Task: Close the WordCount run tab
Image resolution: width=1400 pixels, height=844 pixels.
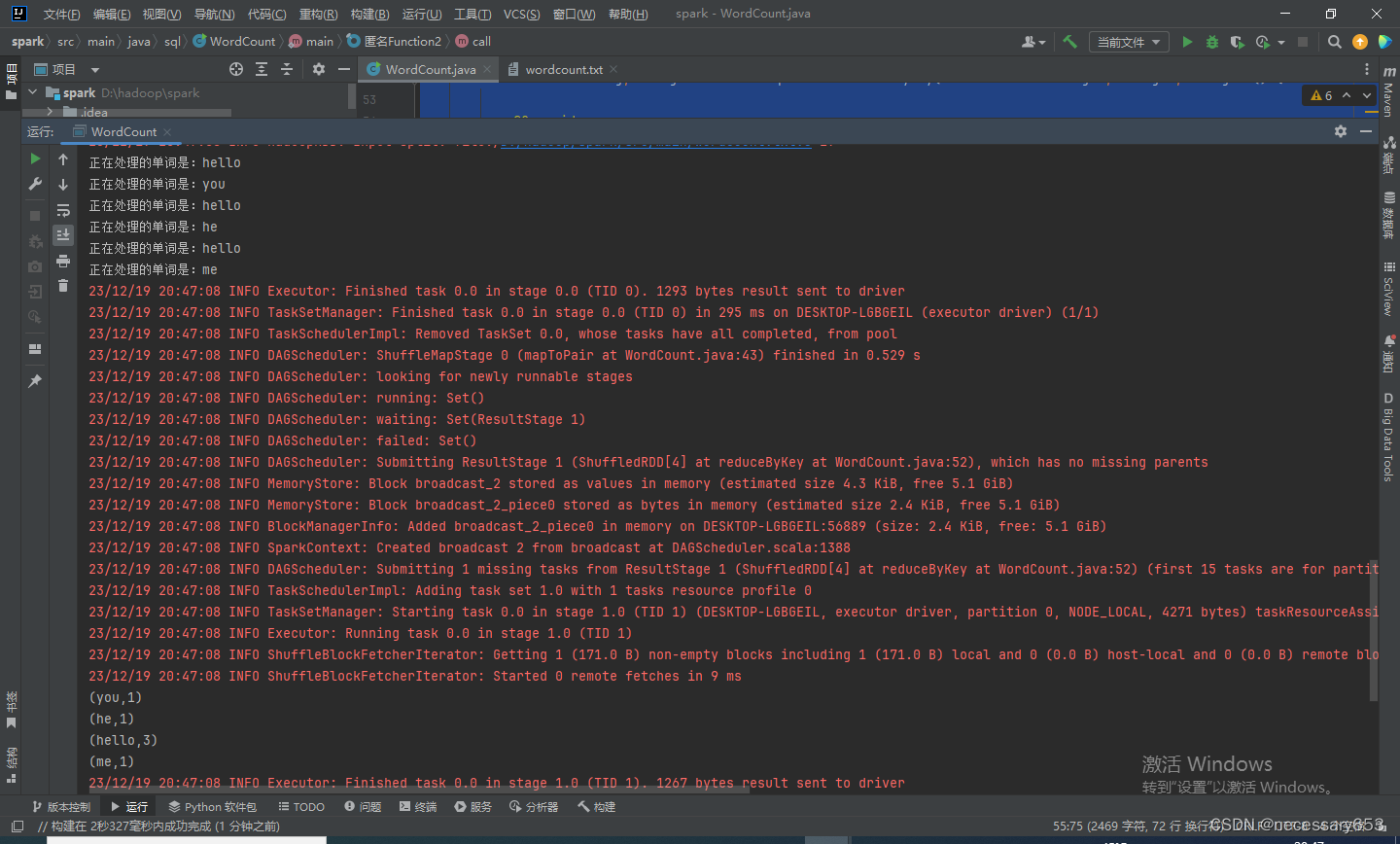Action: coord(167,131)
